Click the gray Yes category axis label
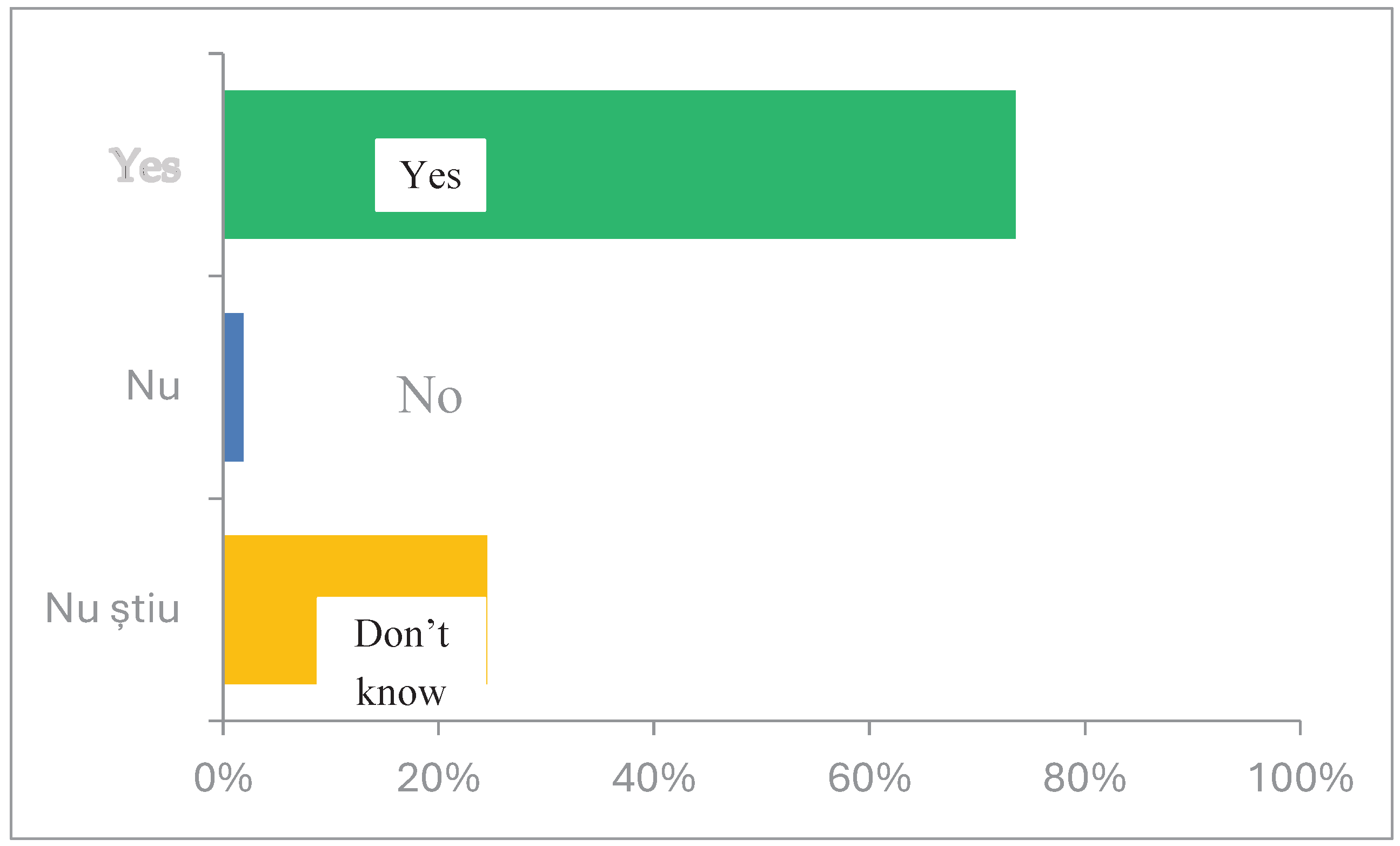The height and width of the screenshot is (846, 1400). tap(145, 165)
